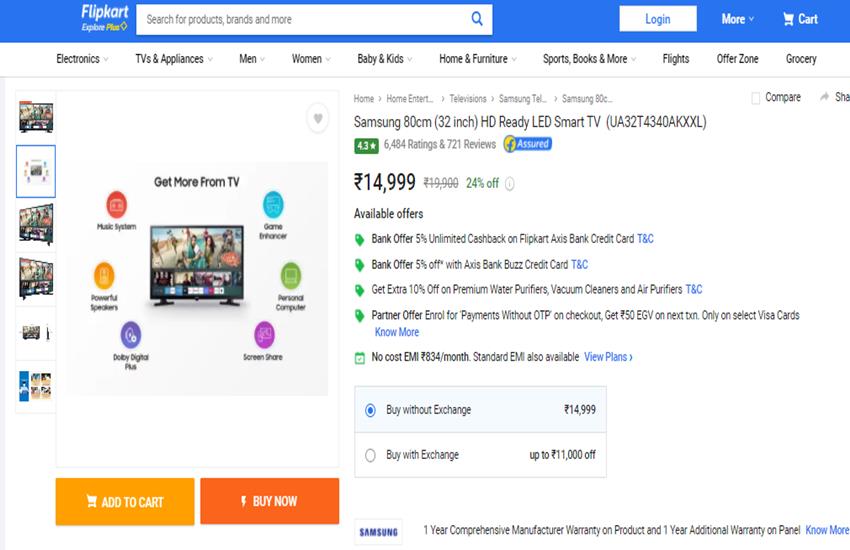Open the shopping cart icon
This screenshot has width=850, height=550.
[x=789, y=19]
